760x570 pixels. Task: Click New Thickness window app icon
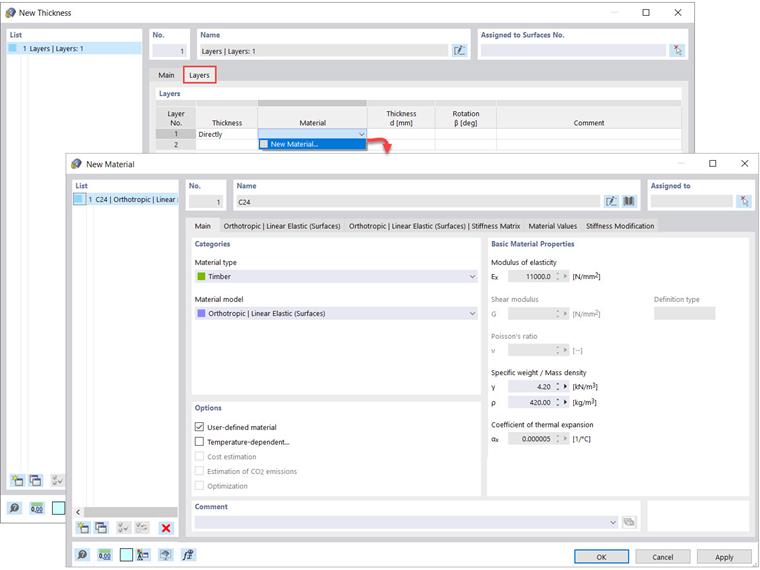(10, 13)
